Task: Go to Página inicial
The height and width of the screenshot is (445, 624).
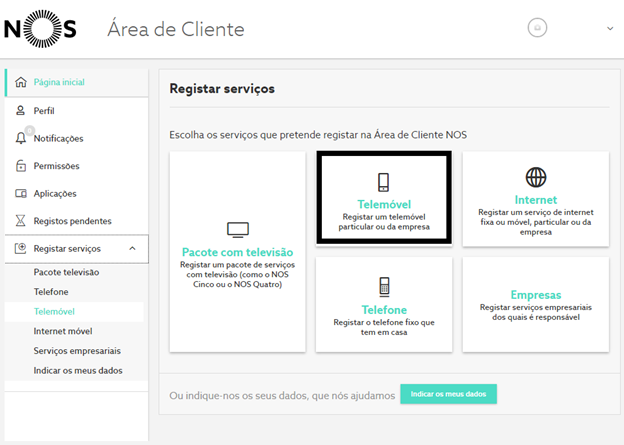Action: click(x=59, y=82)
